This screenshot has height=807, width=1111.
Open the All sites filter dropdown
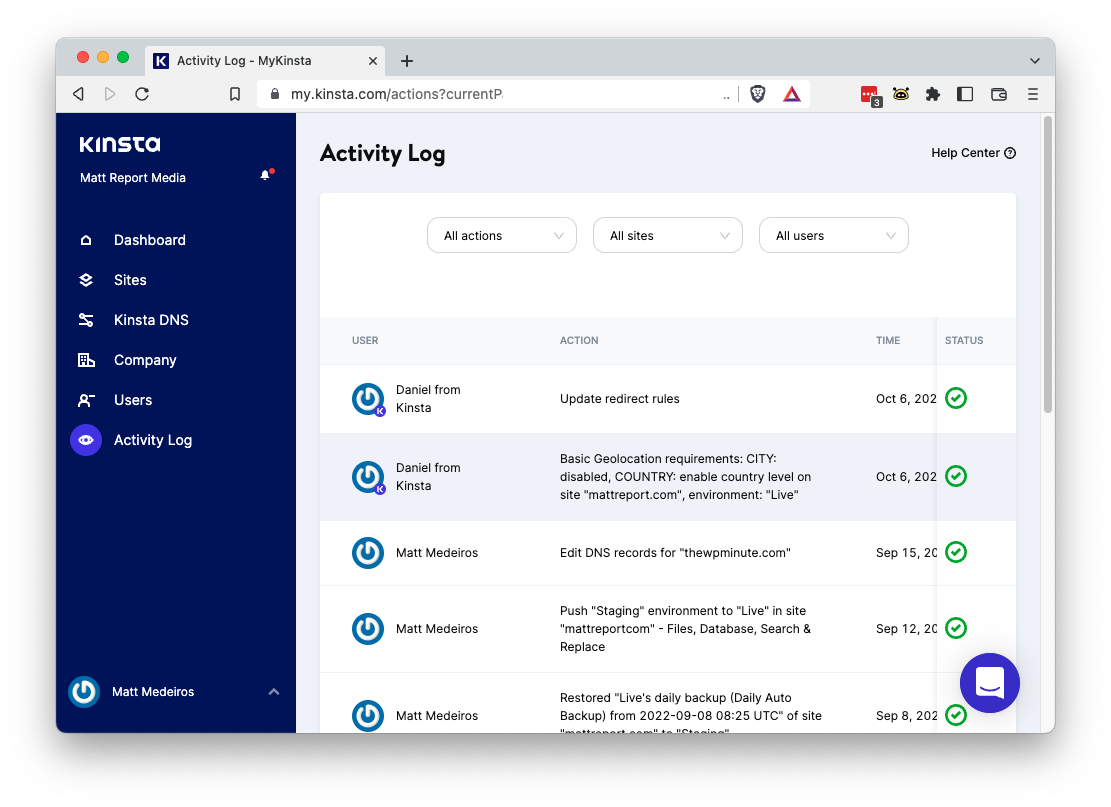pyautogui.click(x=667, y=235)
